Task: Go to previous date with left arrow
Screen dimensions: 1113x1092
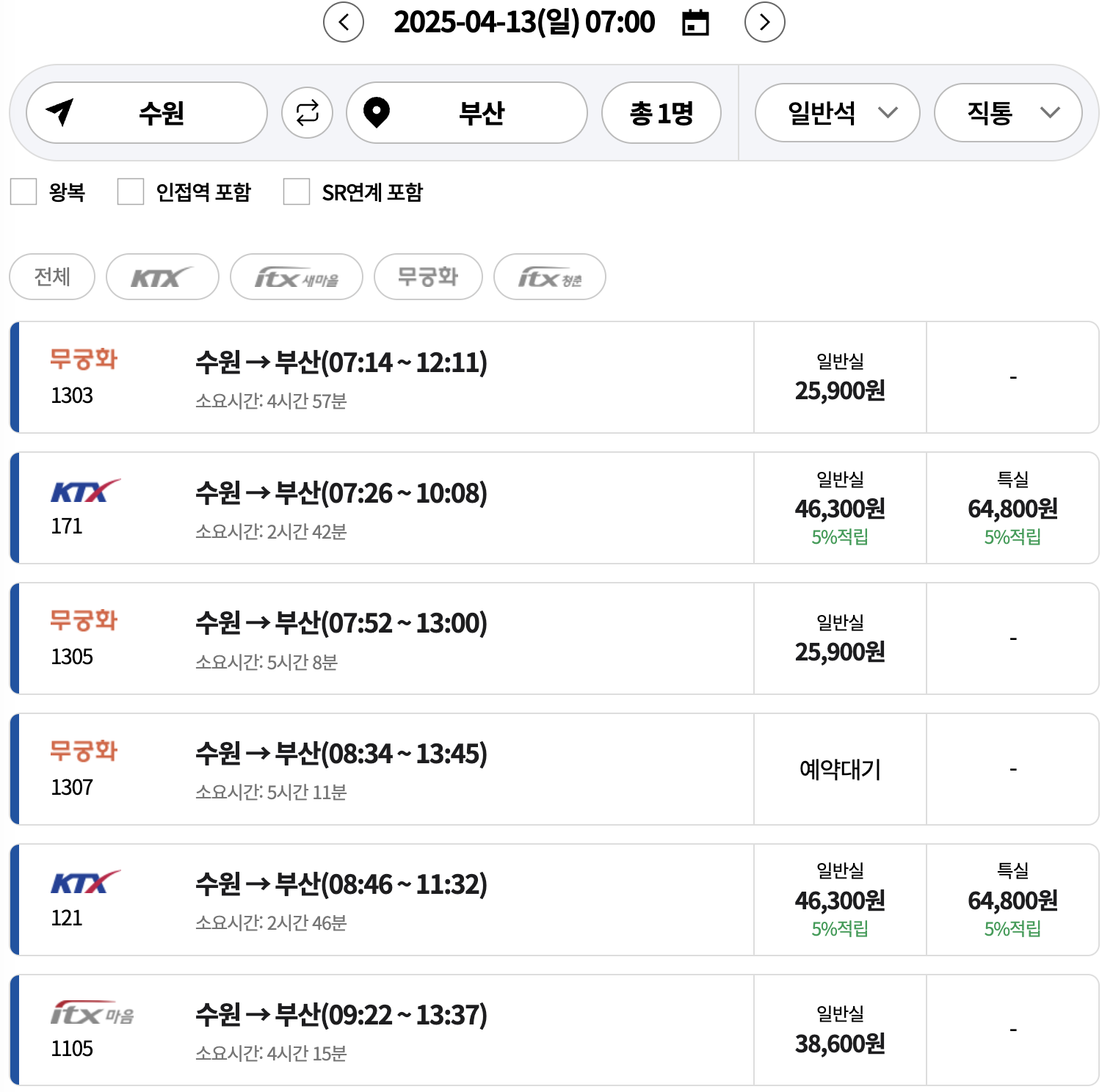Action: (344, 22)
